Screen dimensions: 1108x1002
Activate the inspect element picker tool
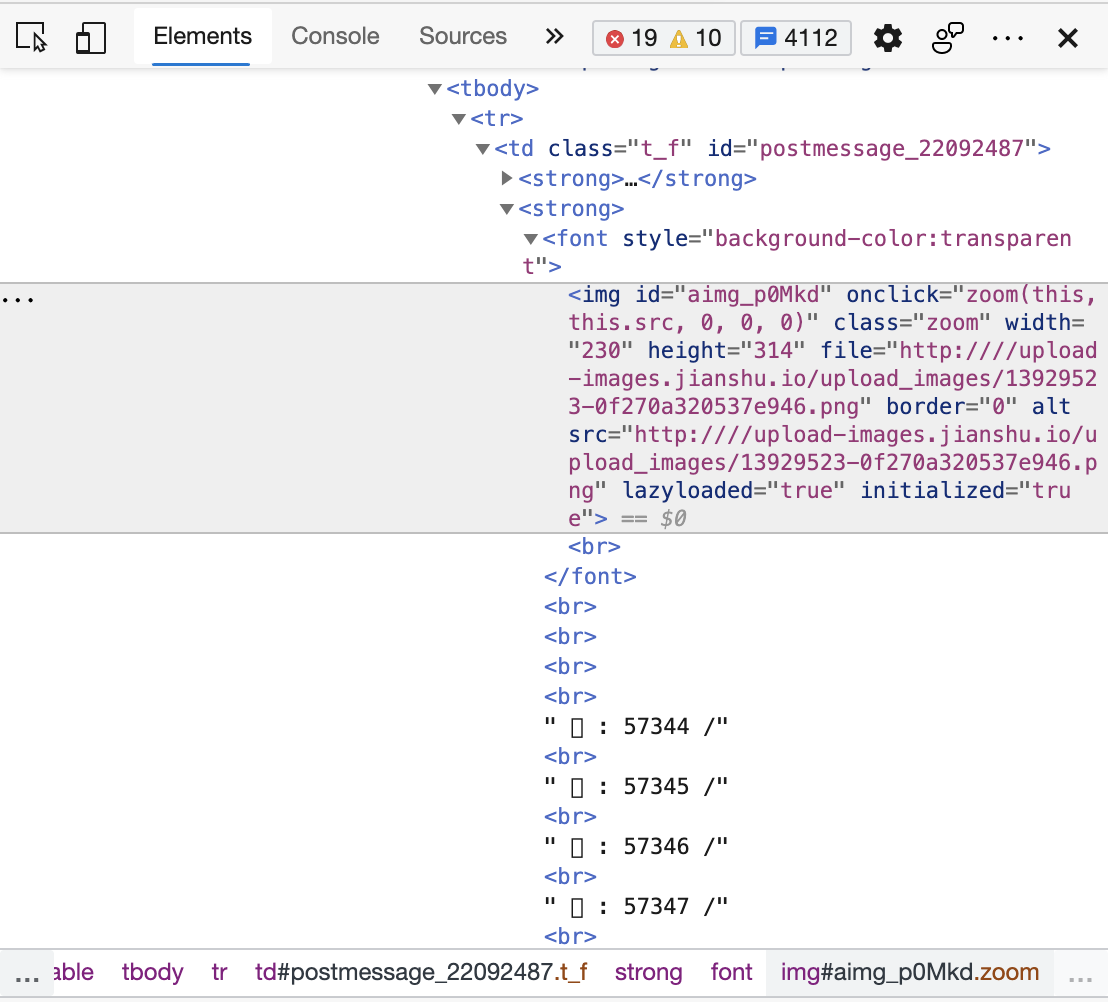32,38
